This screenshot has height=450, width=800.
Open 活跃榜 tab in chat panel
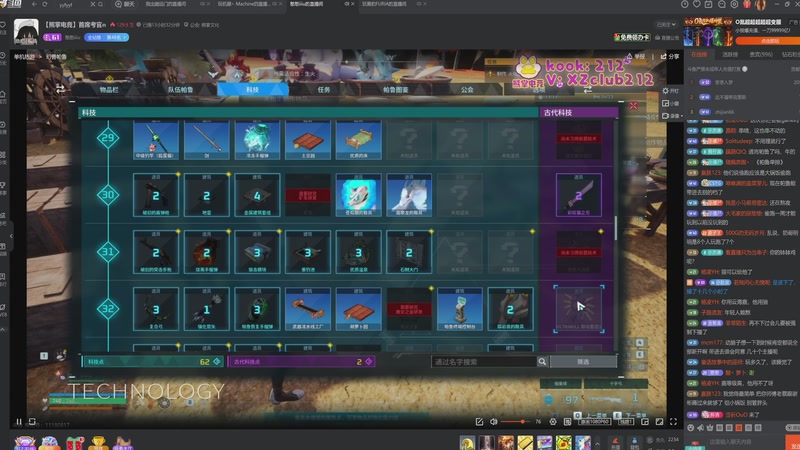pos(730,54)
